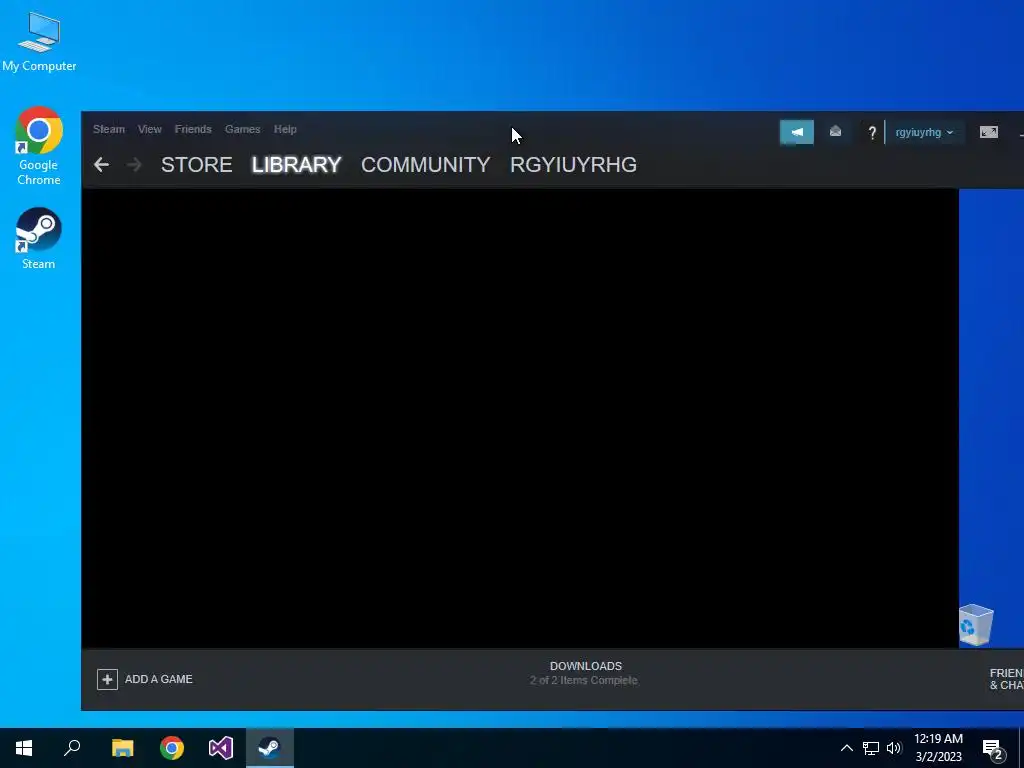Select the Recycle Bin desktop icon
Image resolution: width=1024 pixels, height=768 pixels.
point(976,625)
